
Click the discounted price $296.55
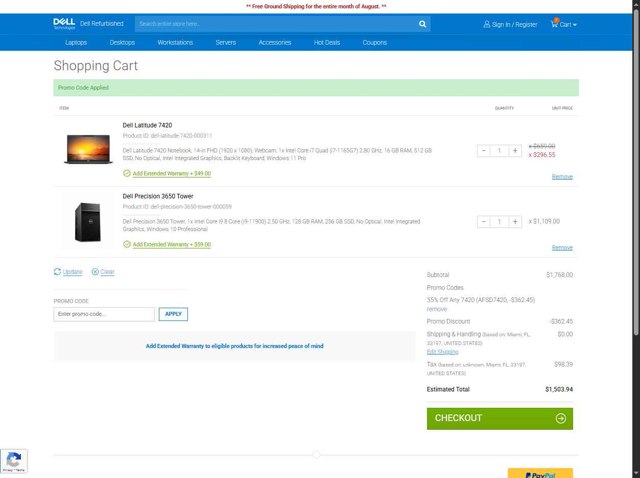[x=544, y=155]
